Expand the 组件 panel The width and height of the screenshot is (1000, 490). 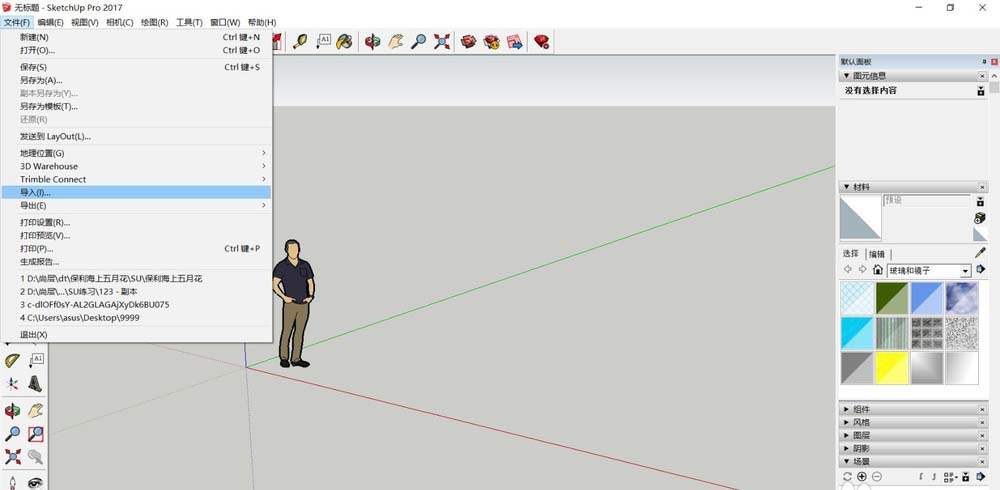848,409
